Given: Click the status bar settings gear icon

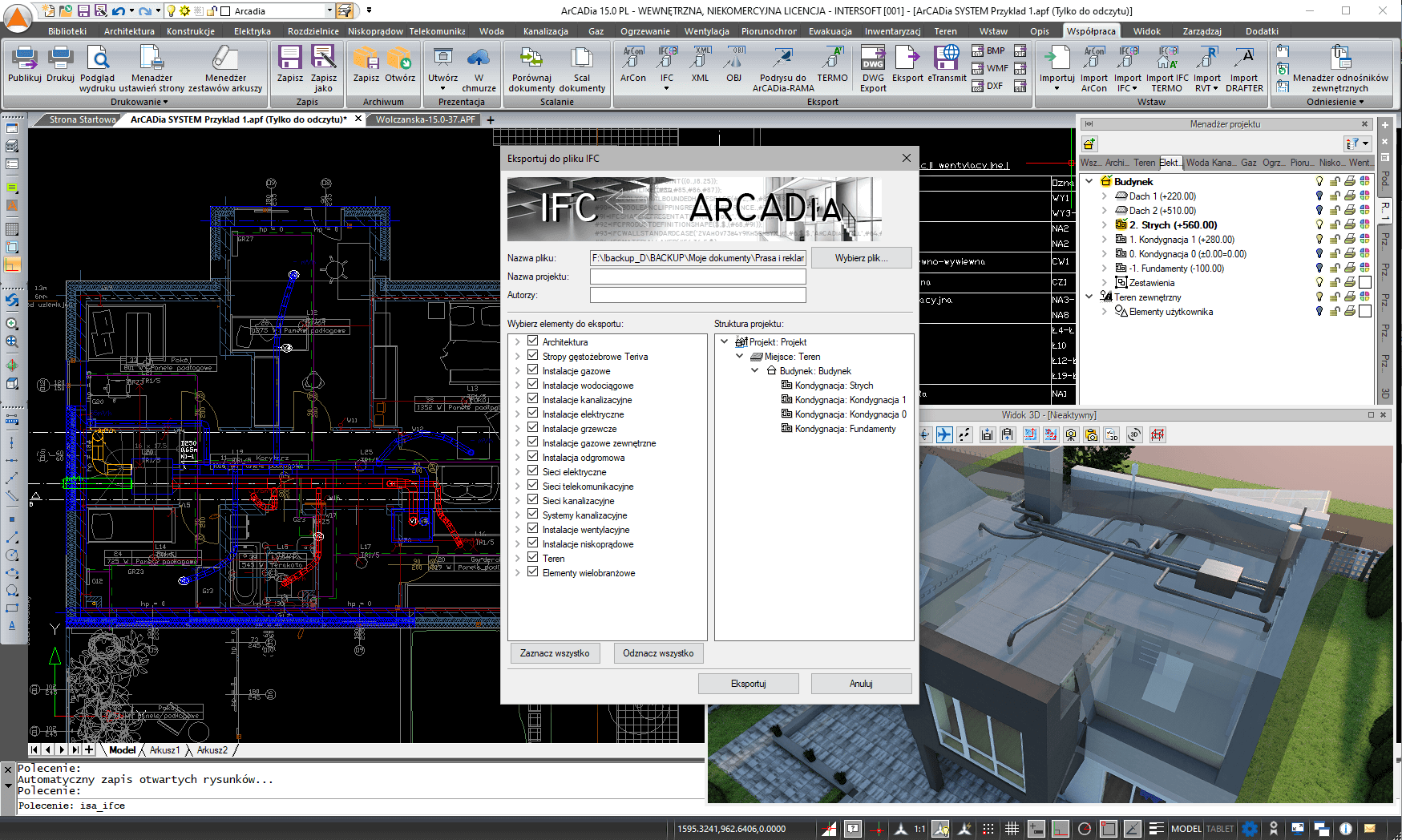Looking at the screenshot, I should [x=1250, y=829].
